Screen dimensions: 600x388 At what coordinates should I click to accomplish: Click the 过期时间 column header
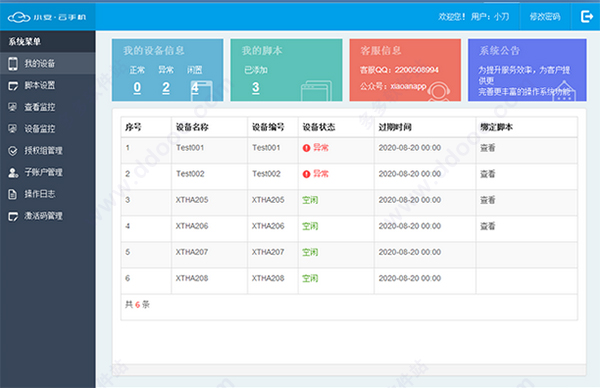click(x=395, y=127)
